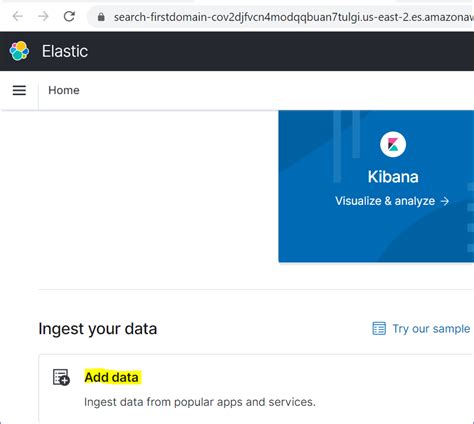
Task: Click the browser forward arrow
Action: (43, 16)
